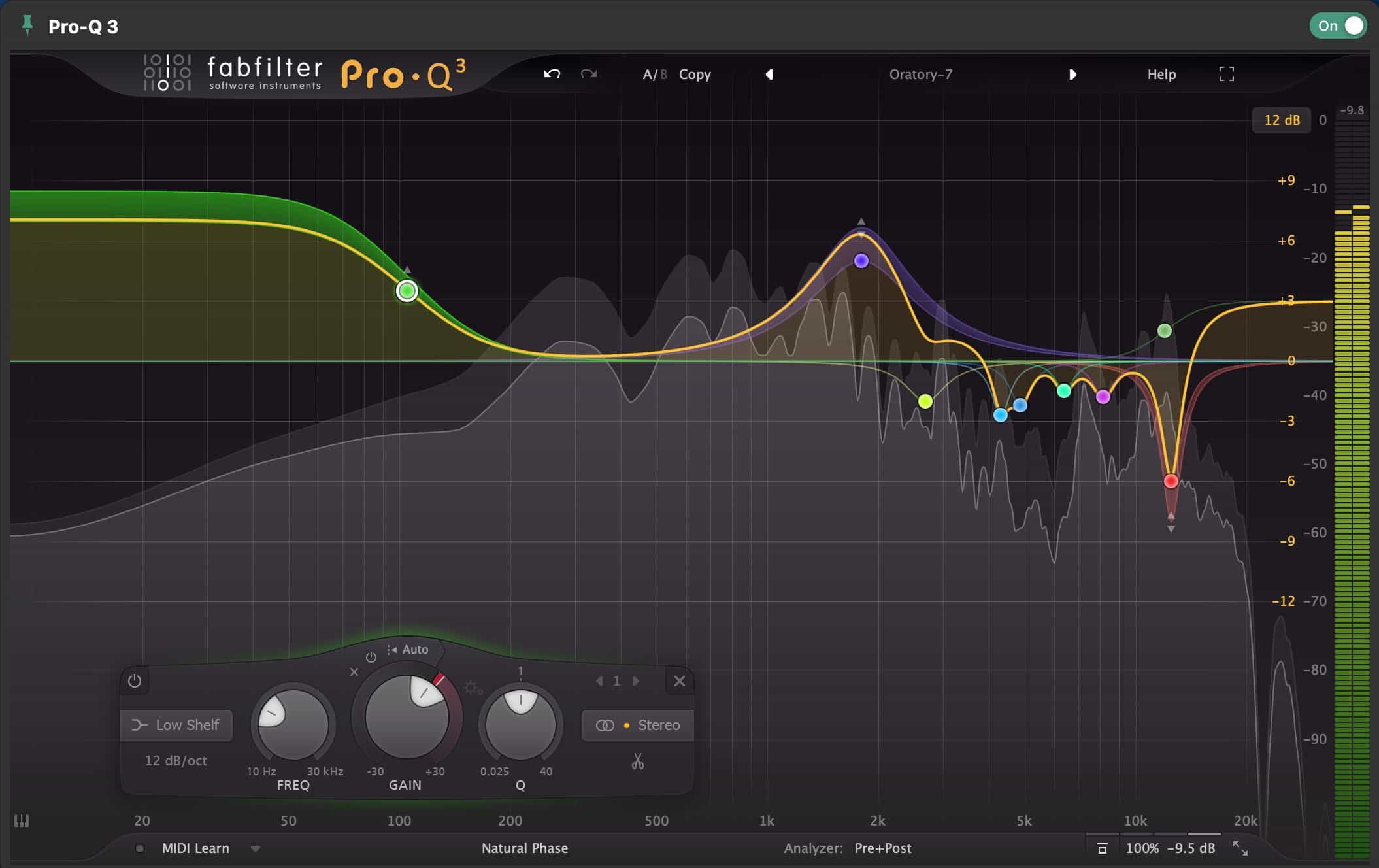
Task: Click the gain-Q link gear icon
Action: pyautogui.click(x=473, y=688)
